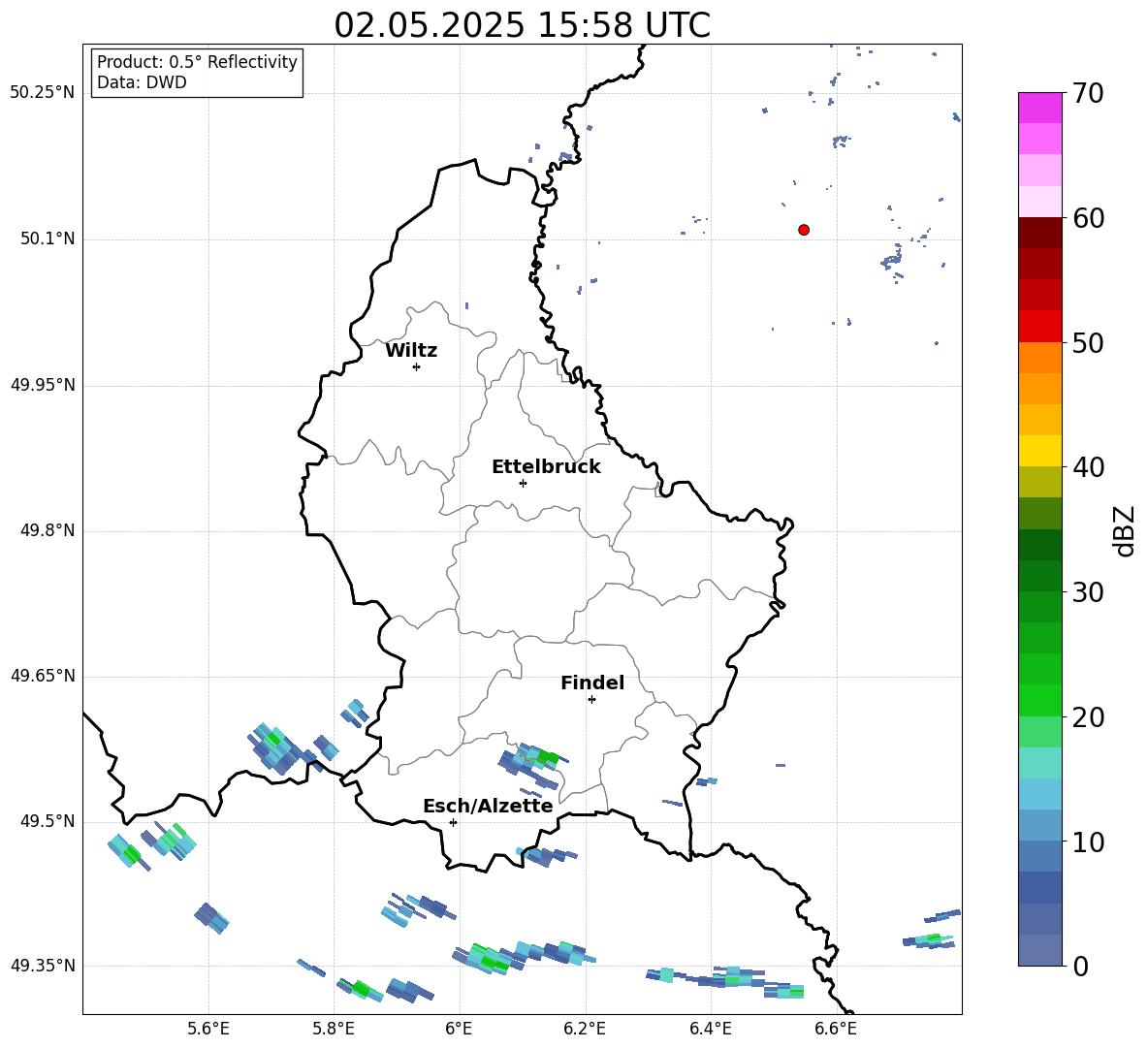Image resolution: width=1148 pixels, height=1048 pixels.
Task: Click the red dot marker on the map
Action: (x=804, y=230)
